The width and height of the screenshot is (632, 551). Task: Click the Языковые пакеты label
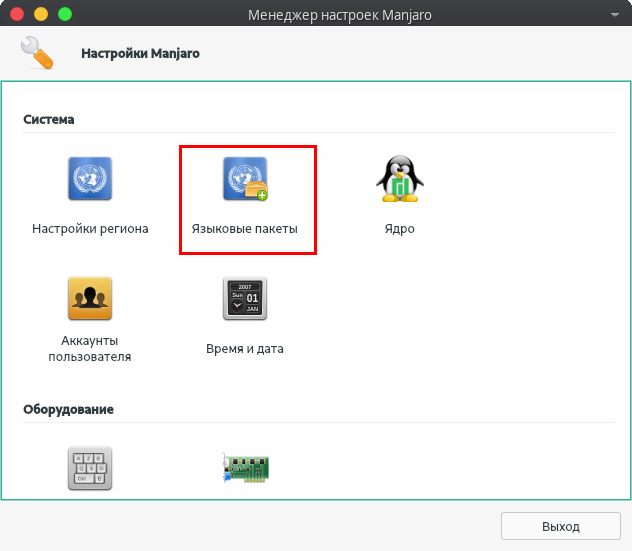(x=245, y=229)
